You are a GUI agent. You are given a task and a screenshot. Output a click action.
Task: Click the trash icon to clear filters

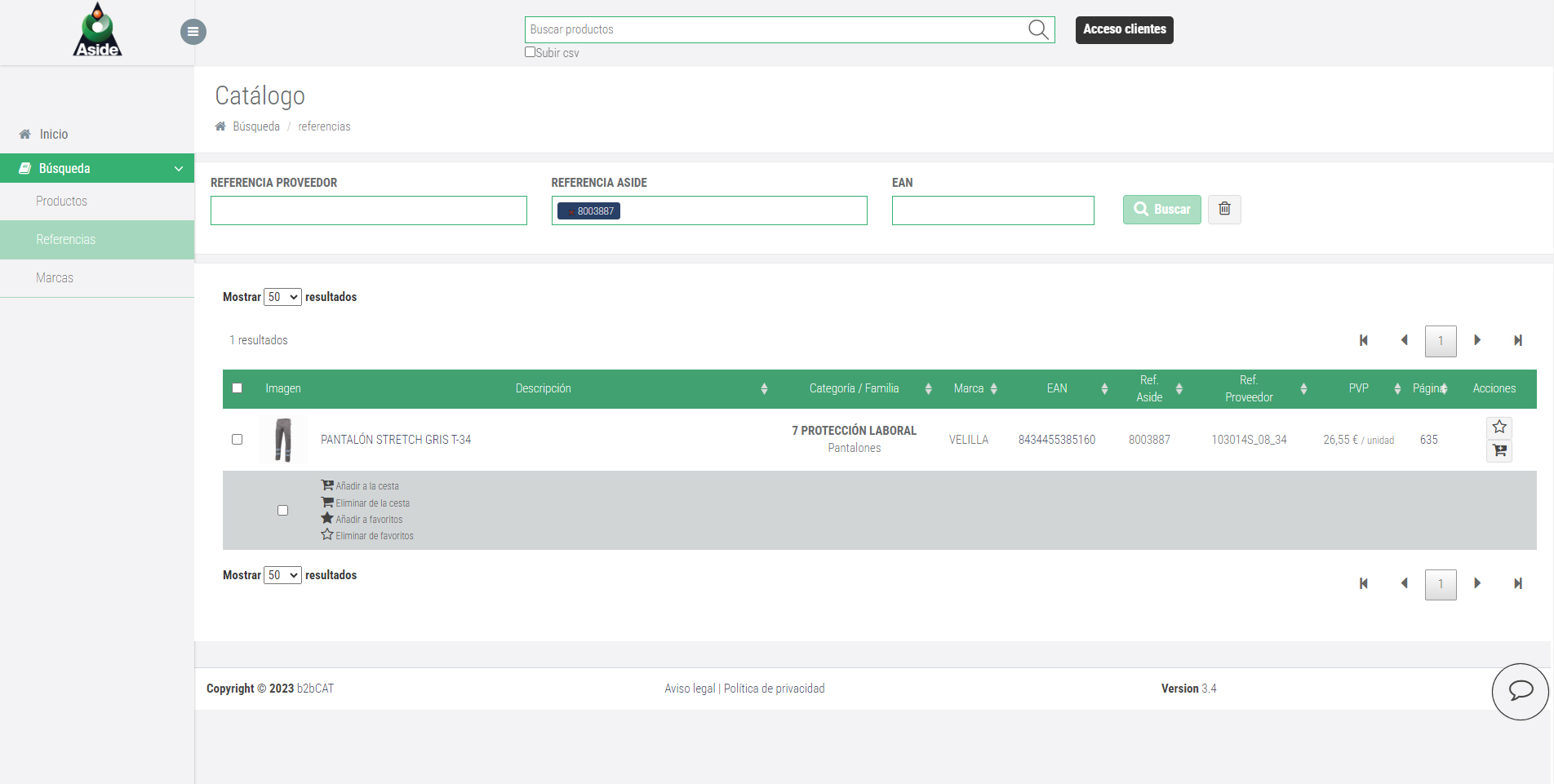tap(1224, 210)
